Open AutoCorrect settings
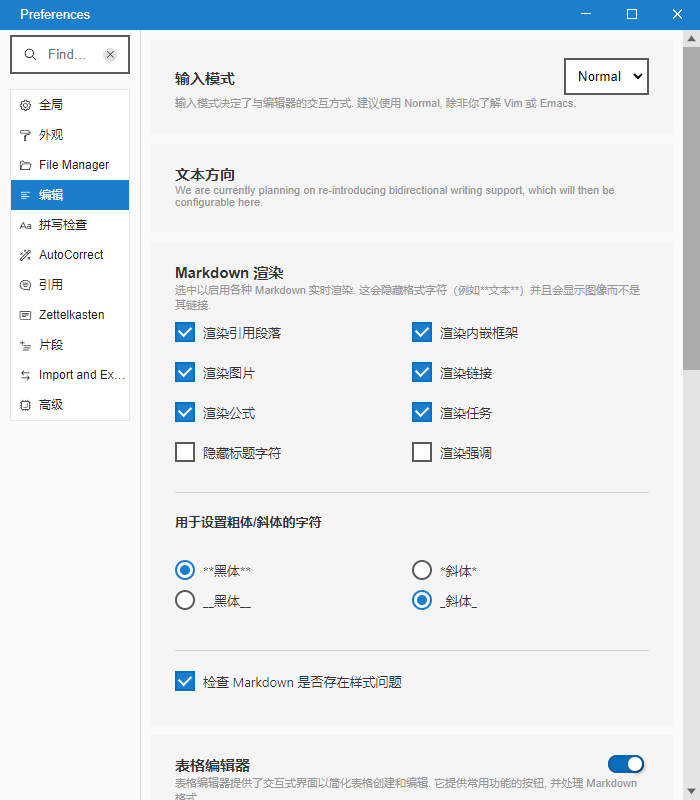 (x=70, y=255)
